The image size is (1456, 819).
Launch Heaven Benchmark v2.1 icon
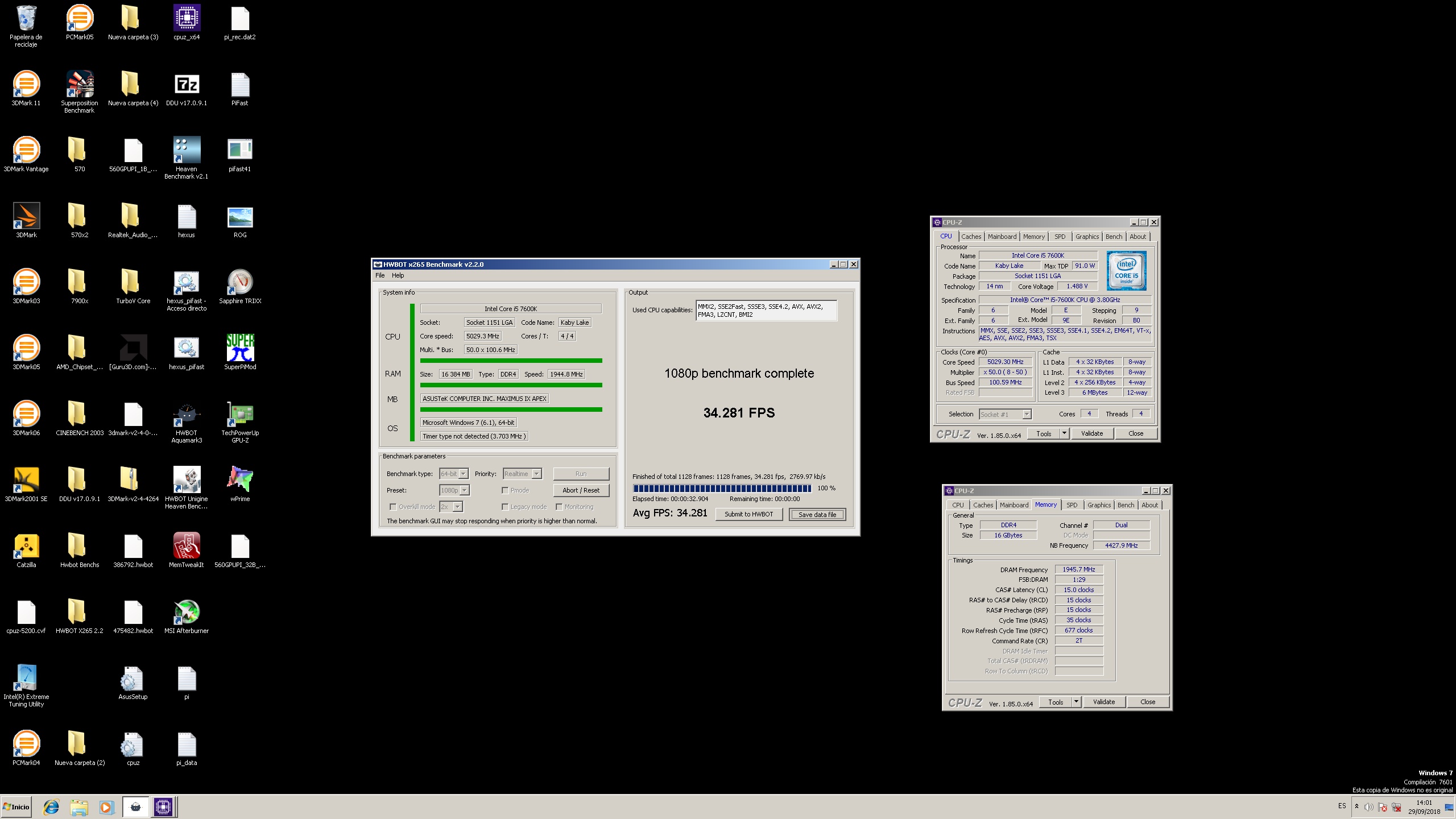pyautogui.click(x=187, y=158)
